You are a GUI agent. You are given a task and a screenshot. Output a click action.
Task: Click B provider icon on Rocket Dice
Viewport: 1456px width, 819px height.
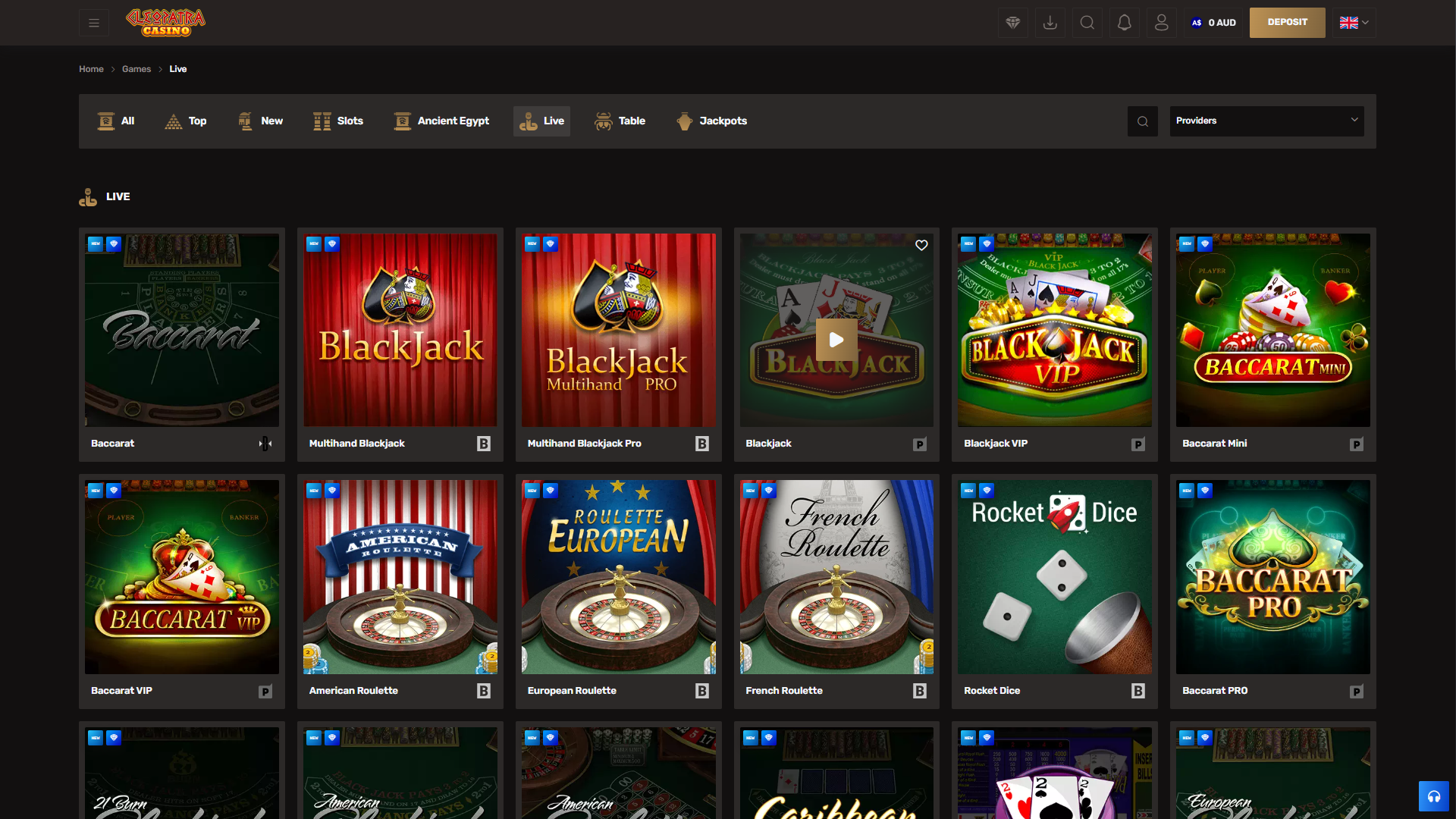coord(1138,691)
